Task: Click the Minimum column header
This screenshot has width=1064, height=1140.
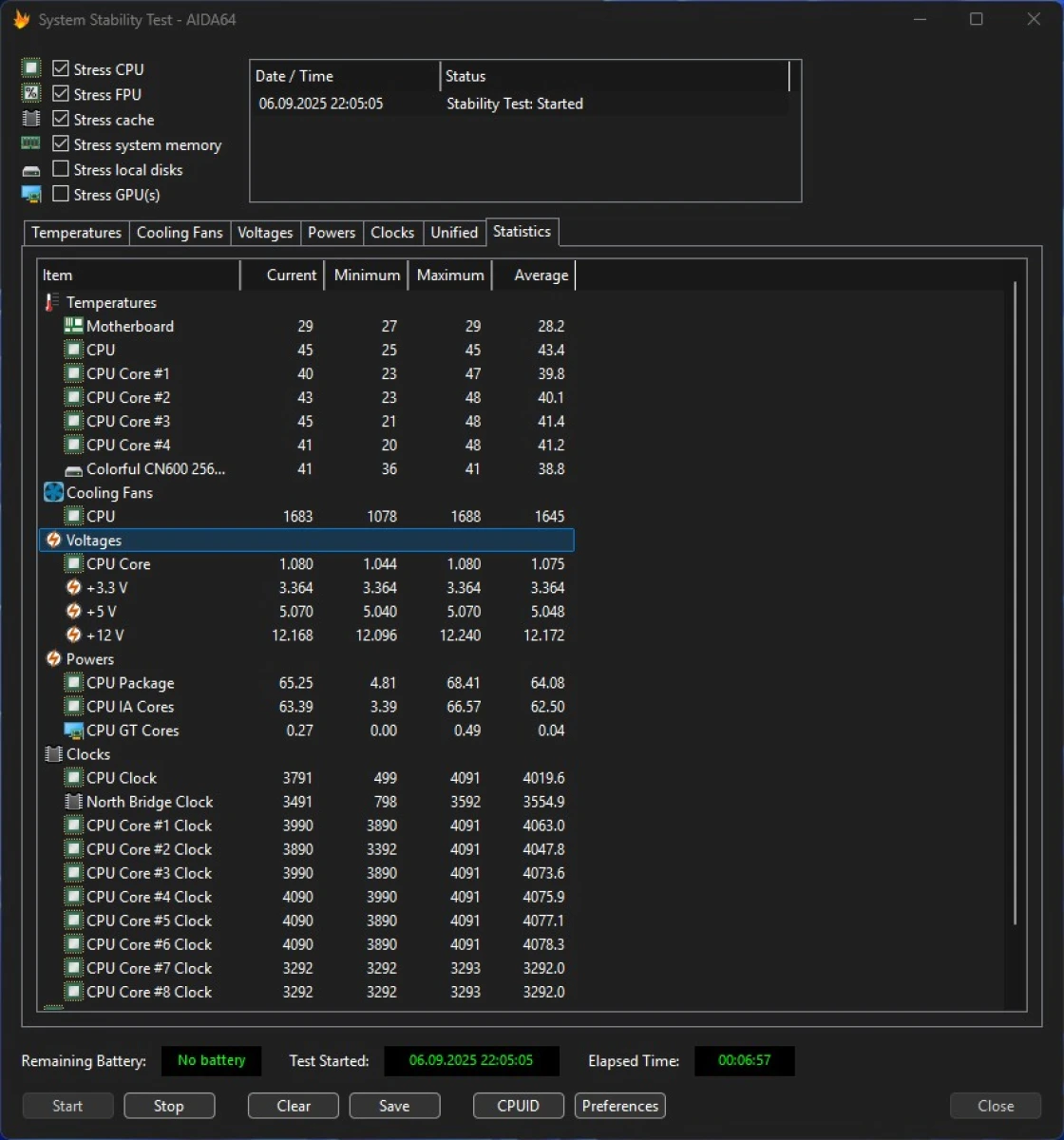Action: coord(366,275)
